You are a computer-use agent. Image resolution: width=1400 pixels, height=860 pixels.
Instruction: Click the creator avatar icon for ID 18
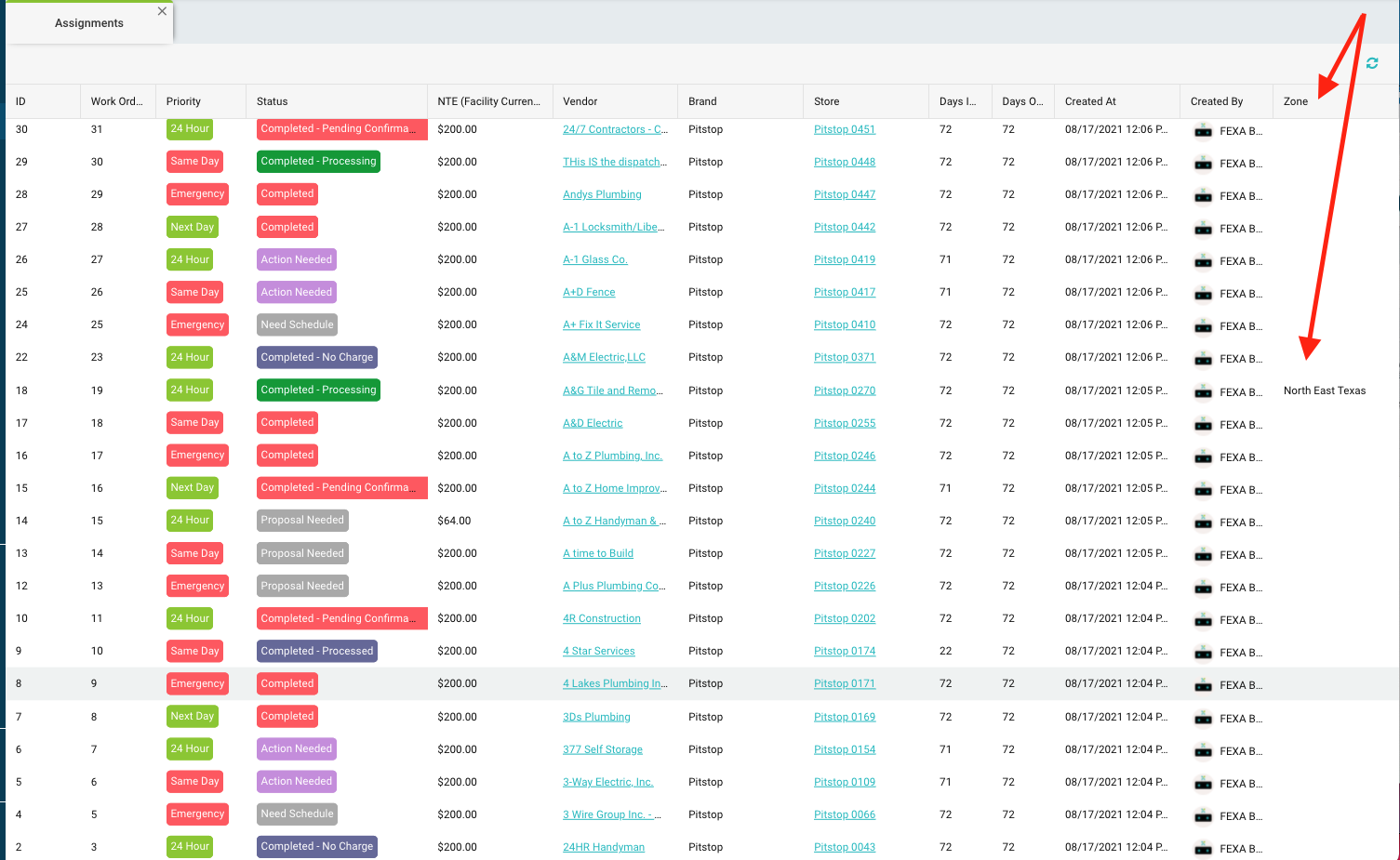coord(1203,392)
